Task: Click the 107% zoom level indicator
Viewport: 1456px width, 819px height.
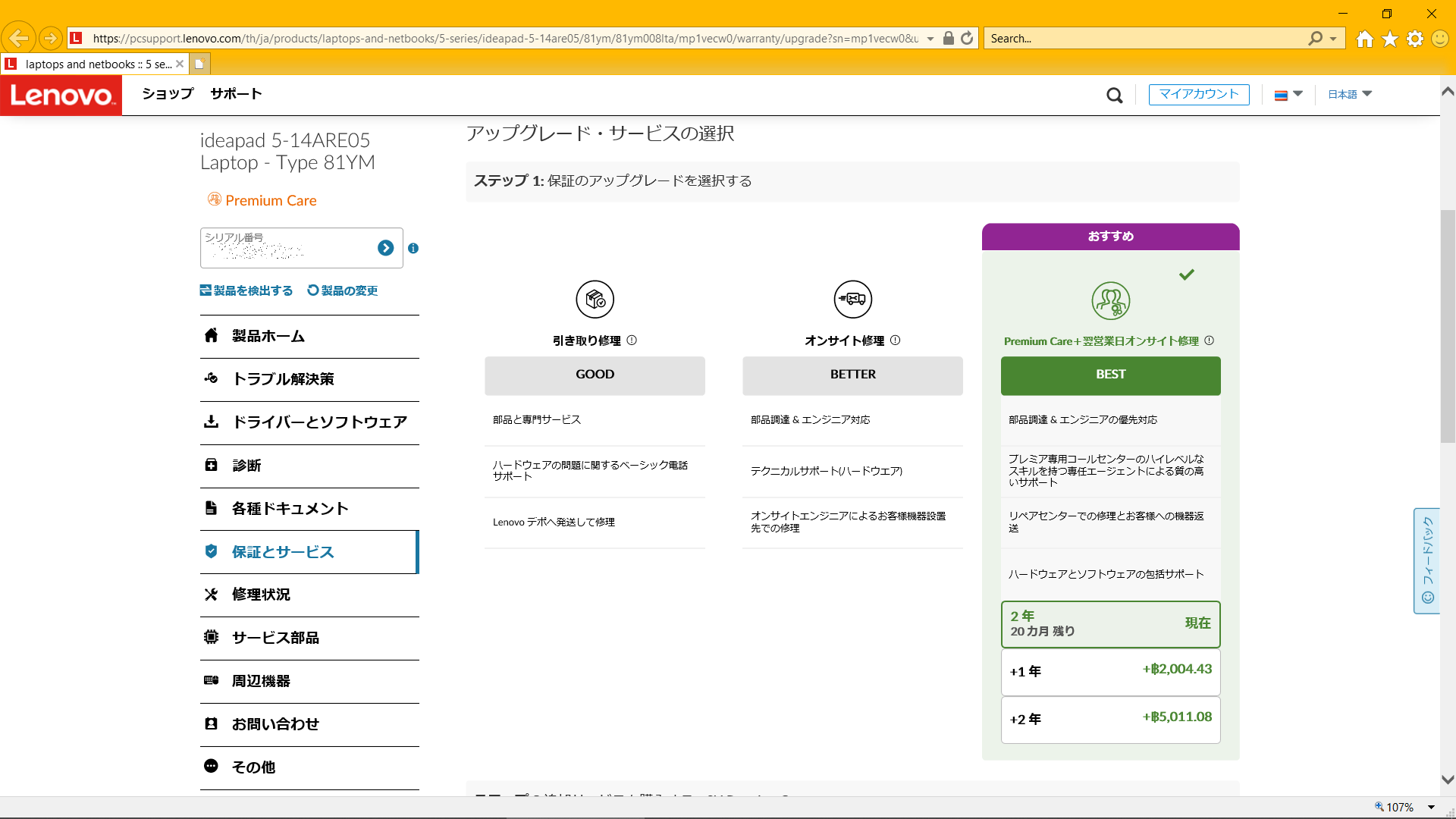Action: click(x=1395, y=808)
